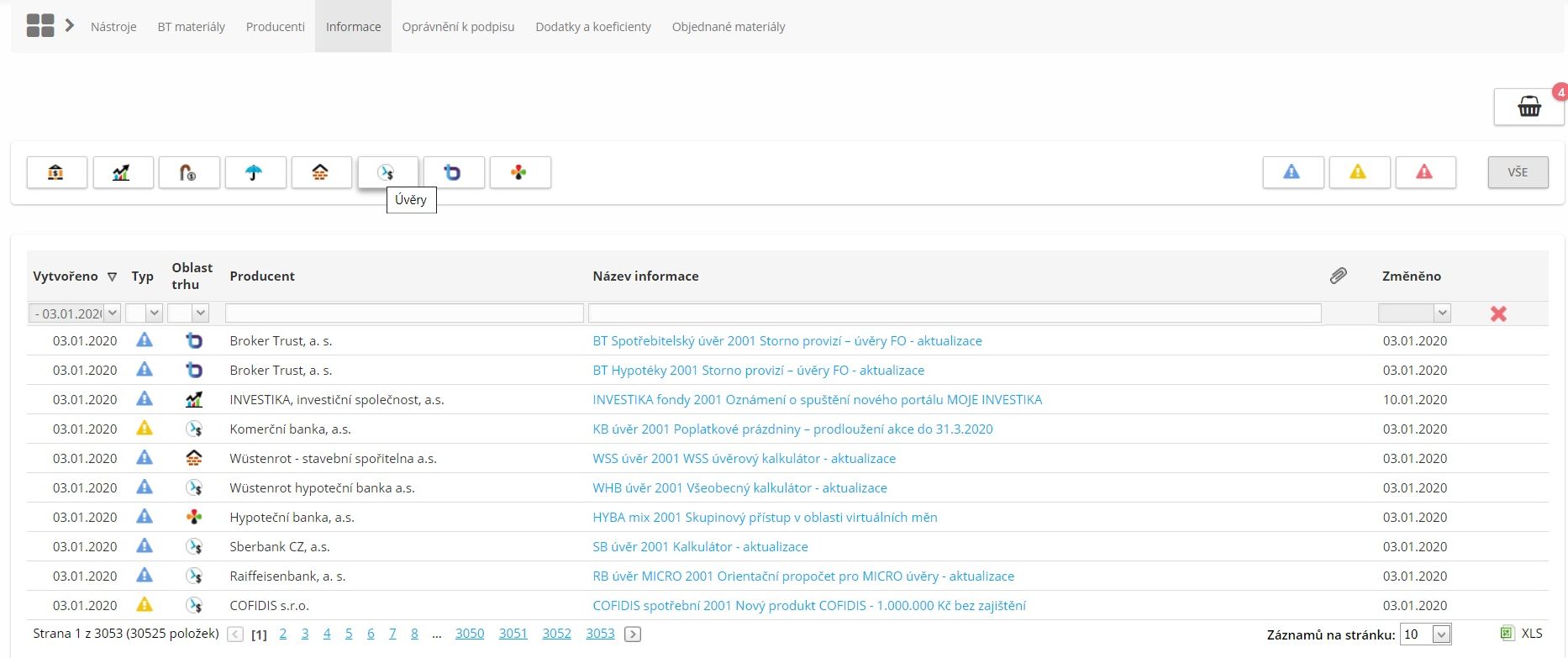The image size is (1568, 658).
Task: Open BT Spotřebitelský úvěr 2001 Storno provizí link
Action: 787,340
